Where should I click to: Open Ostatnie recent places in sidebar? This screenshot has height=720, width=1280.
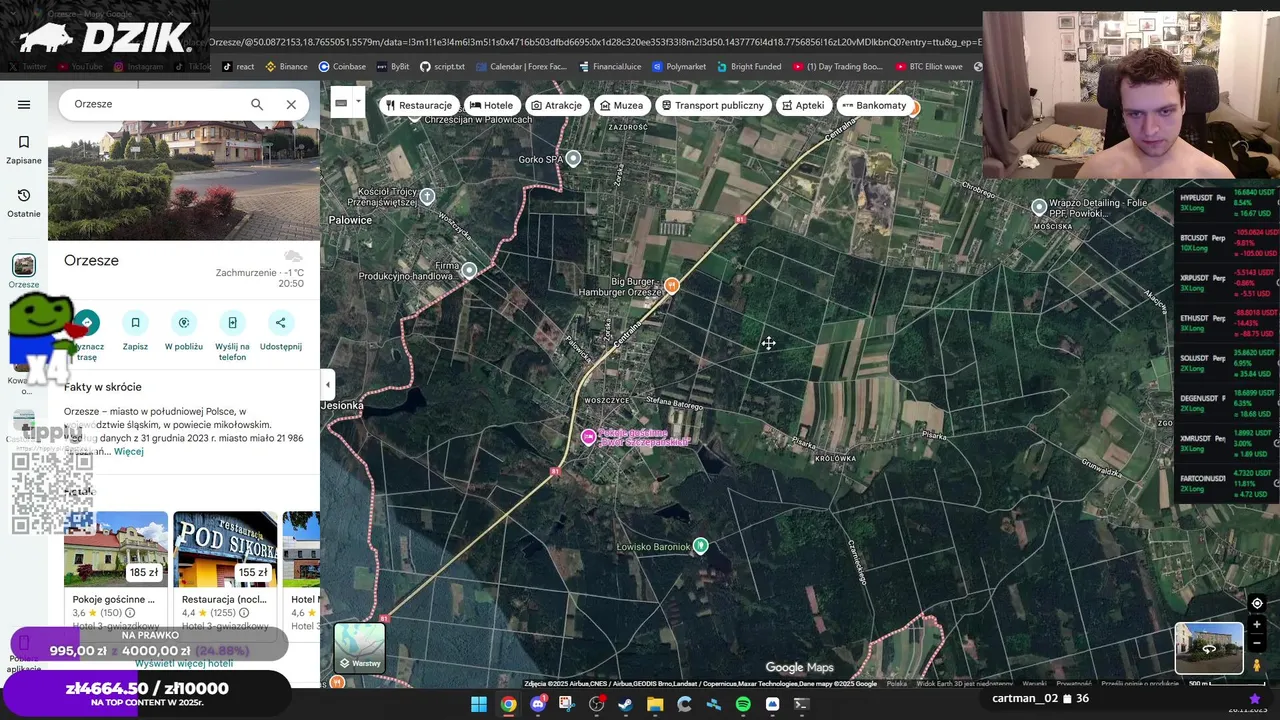[x=24, y=202]
